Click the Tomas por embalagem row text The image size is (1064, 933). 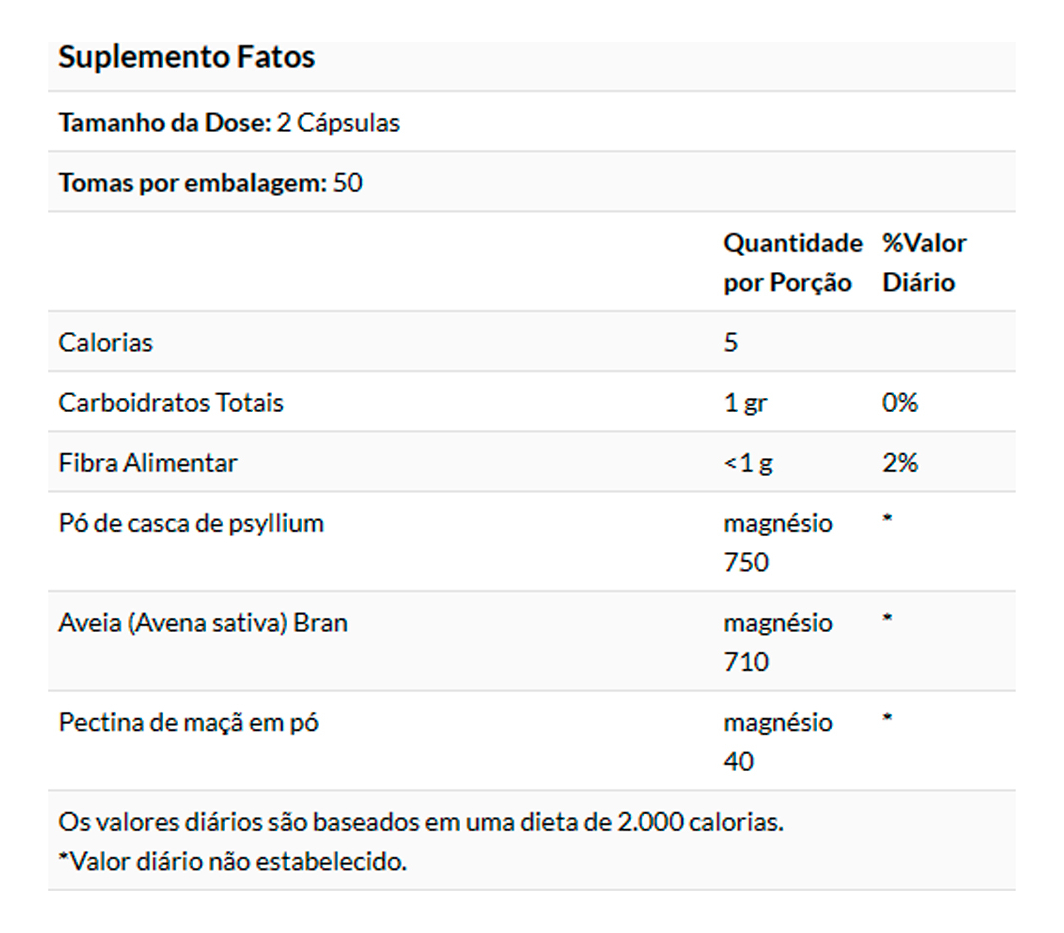tap(210, 183)
